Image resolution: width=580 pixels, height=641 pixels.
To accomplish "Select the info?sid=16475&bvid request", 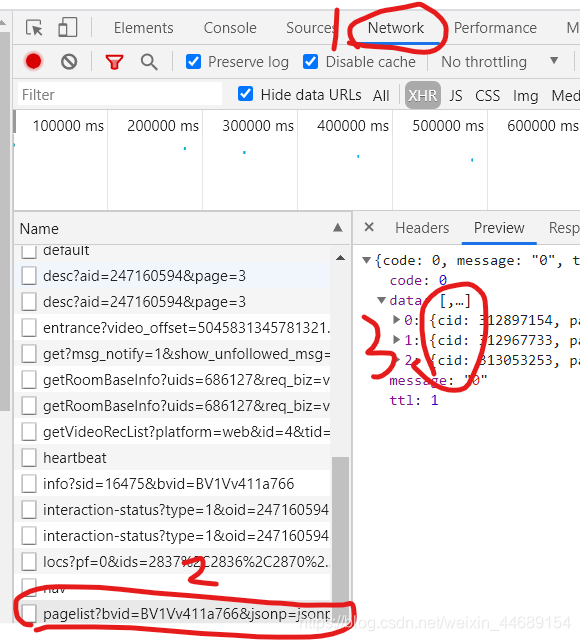I will 173,484.
